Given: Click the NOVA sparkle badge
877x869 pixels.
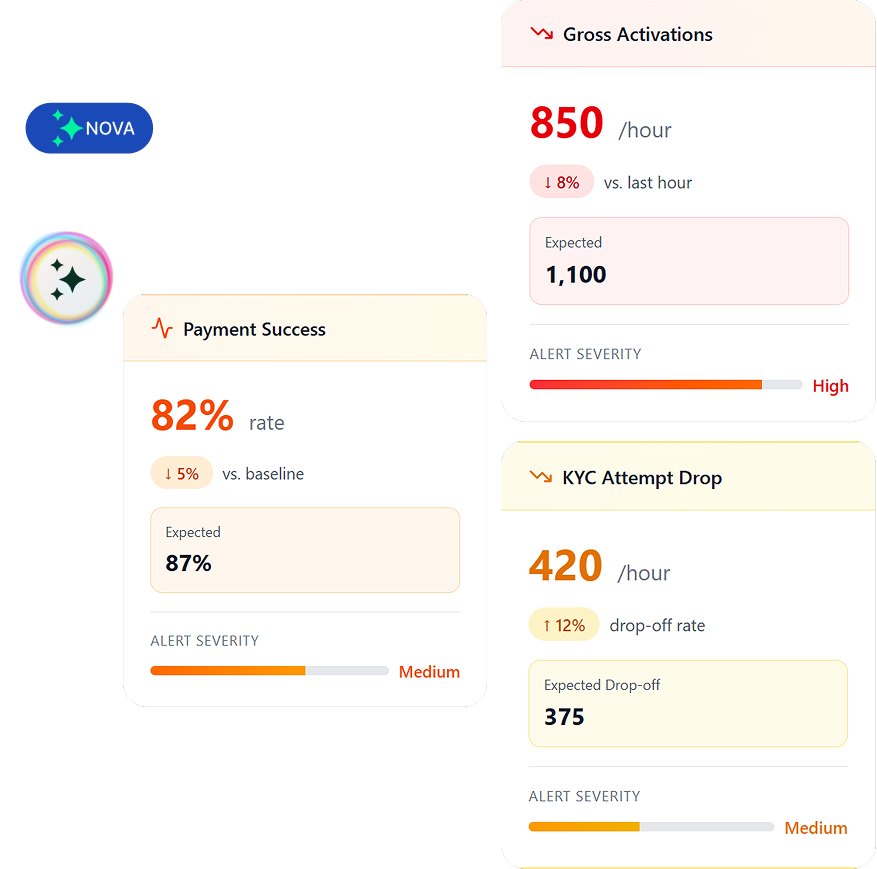Looking at the screenshot, I should (89, 128).
